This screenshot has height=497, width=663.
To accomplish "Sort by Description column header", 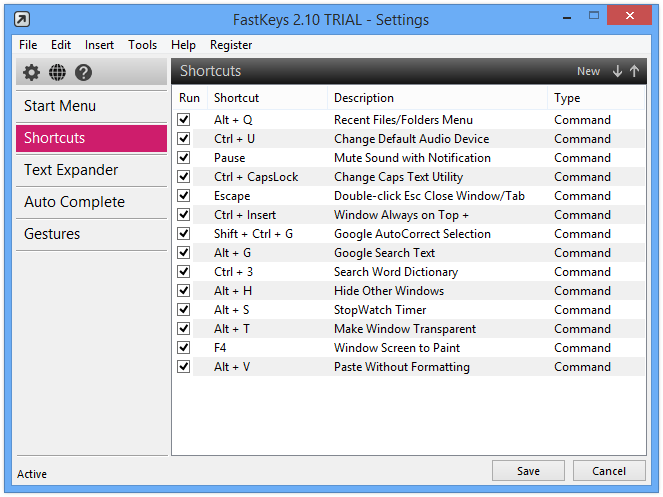I will pyautogui.click(x=437, y=98).
